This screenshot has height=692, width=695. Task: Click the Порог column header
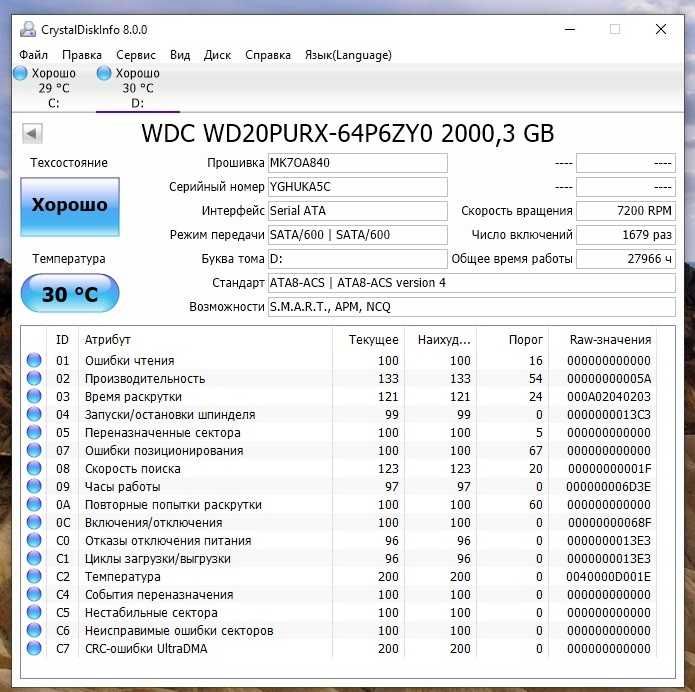point(513,340)
